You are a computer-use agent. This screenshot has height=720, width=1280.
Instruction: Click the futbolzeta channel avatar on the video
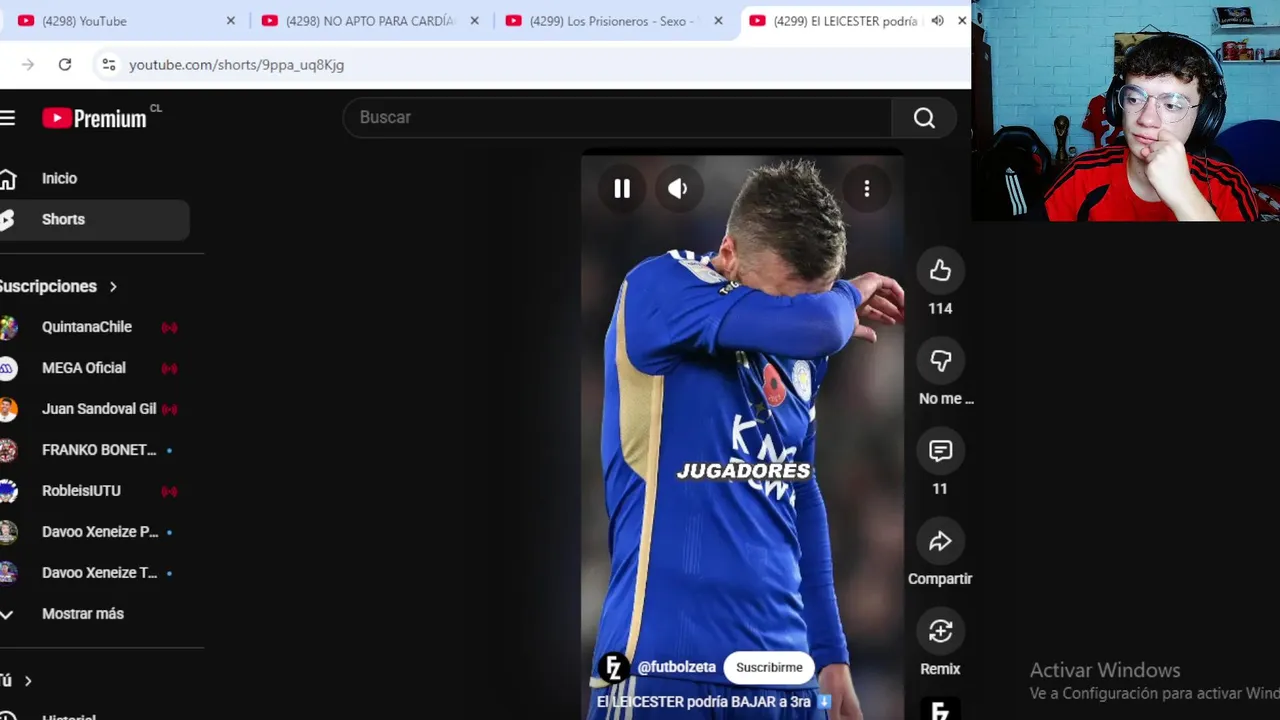[x=613, y=667]
